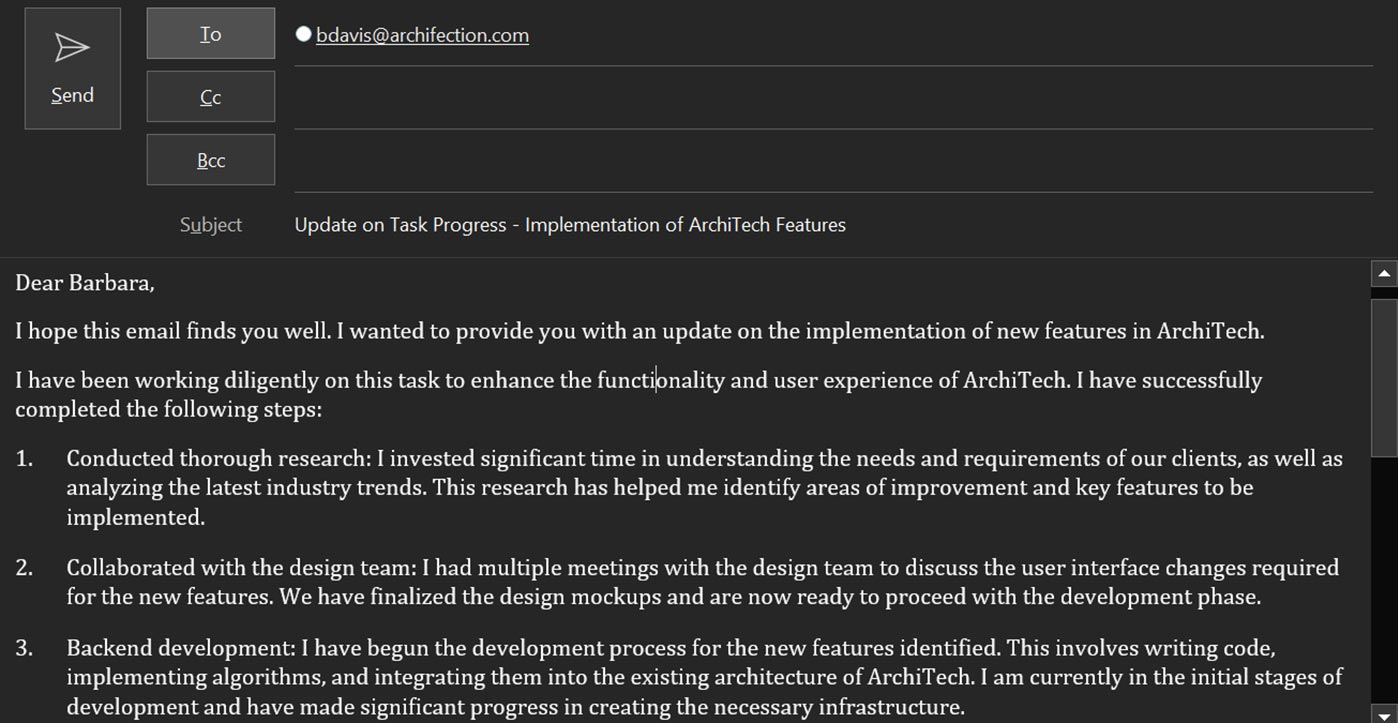This screenshot has width=1398, height=723.
Task: Open the Cc recipients picker button
Action: coord(210,97)
